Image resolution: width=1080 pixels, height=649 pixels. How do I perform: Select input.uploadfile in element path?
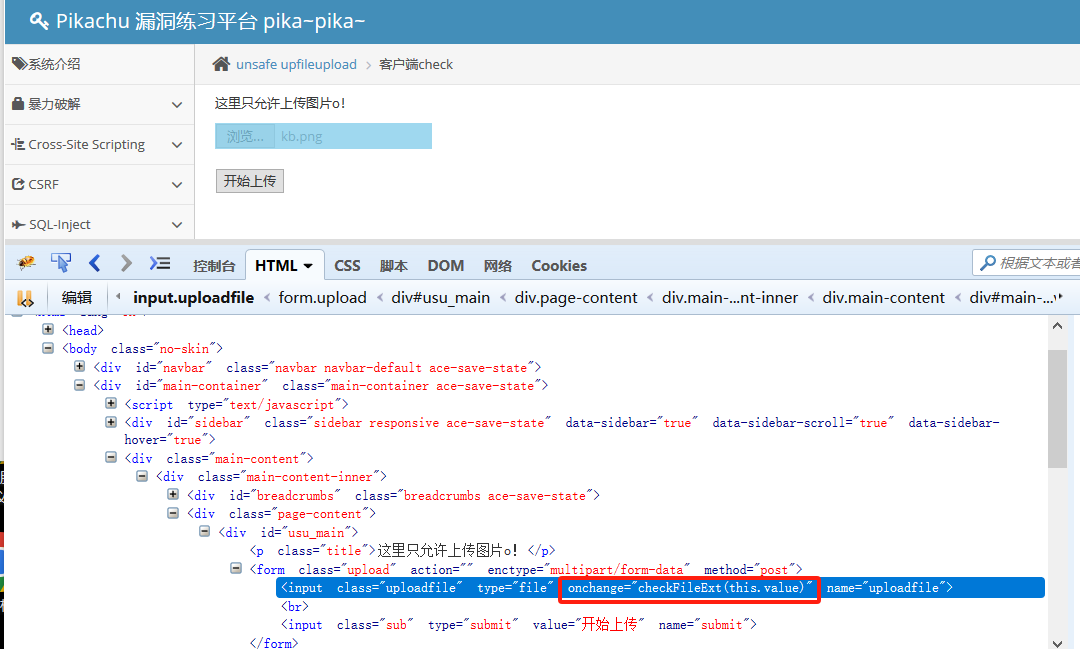point(194,298)
